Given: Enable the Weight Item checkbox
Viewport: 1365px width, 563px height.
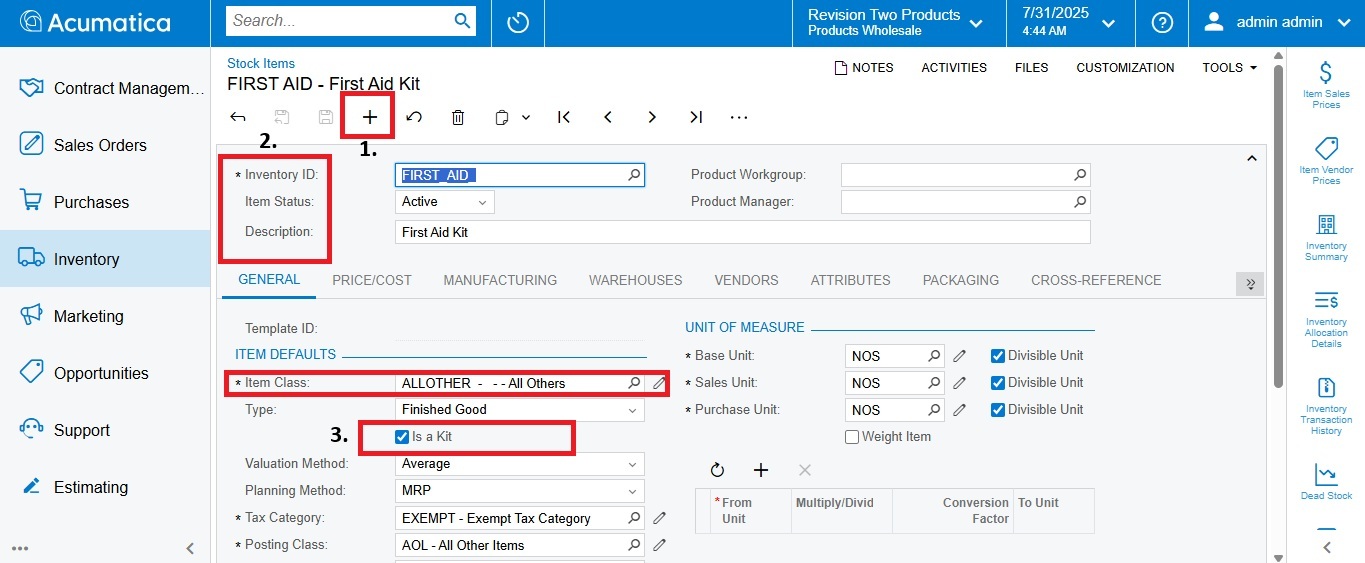Looking at the screenshot, I should [x=852, y=437].
